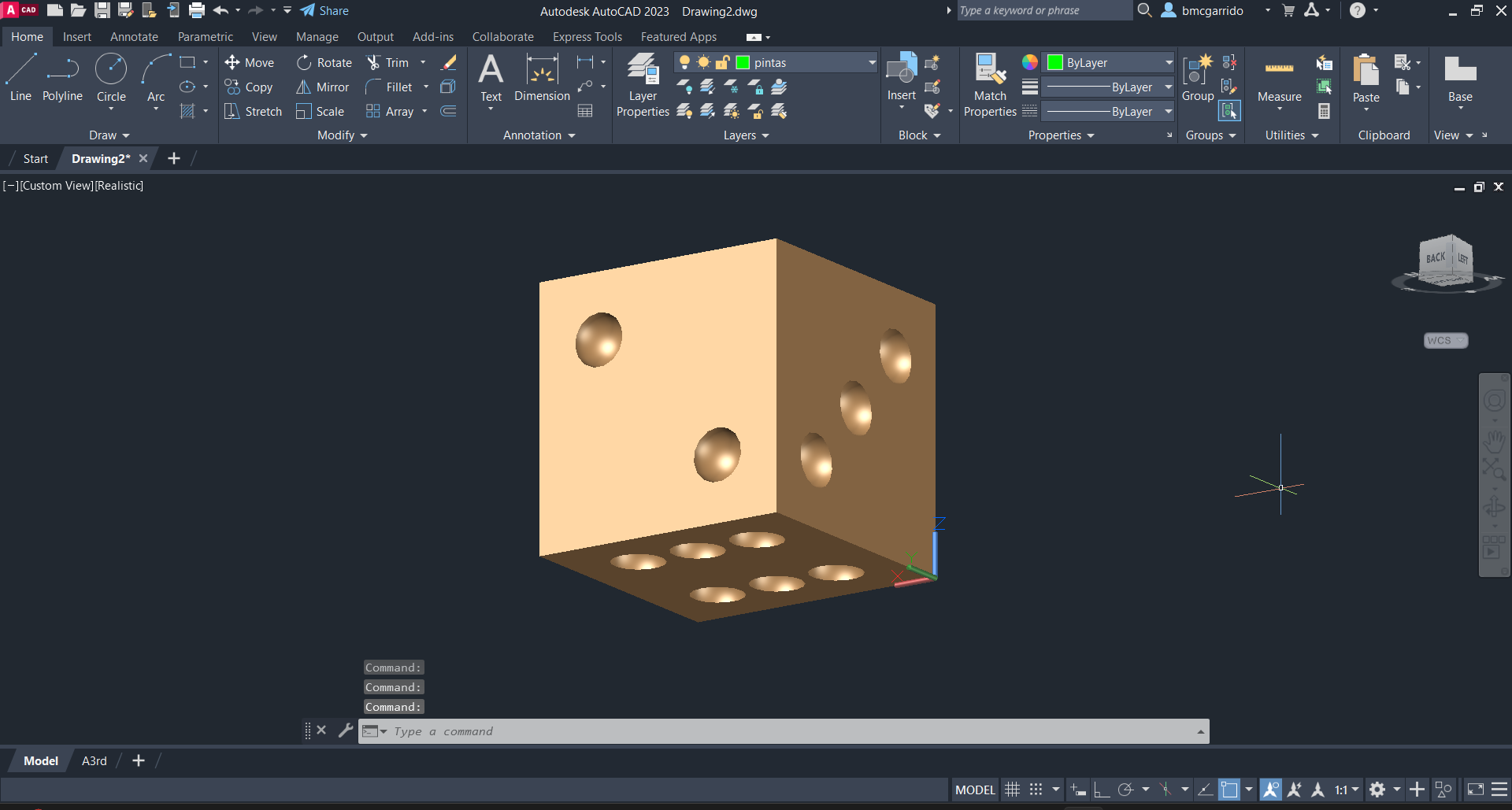Click the Share button

[x=324, y=11]
